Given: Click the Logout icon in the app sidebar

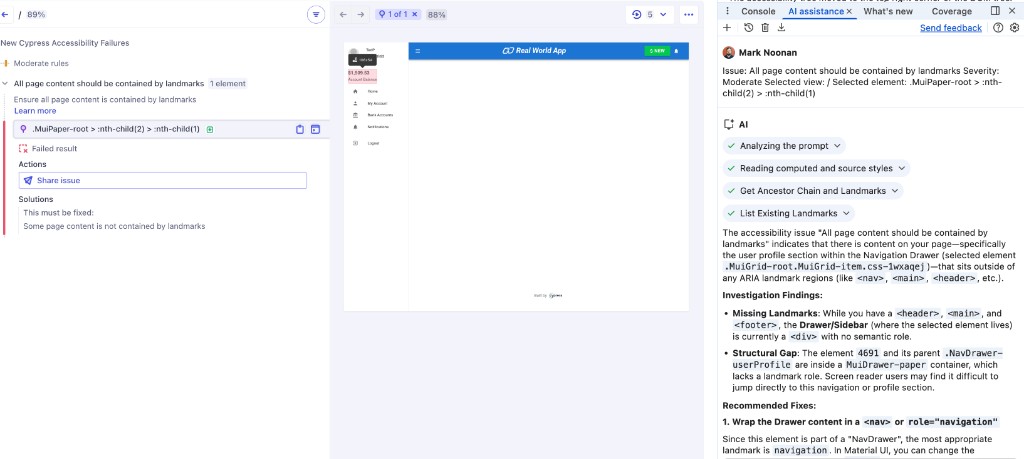Looking at the screenshot, I should (355, 143).
